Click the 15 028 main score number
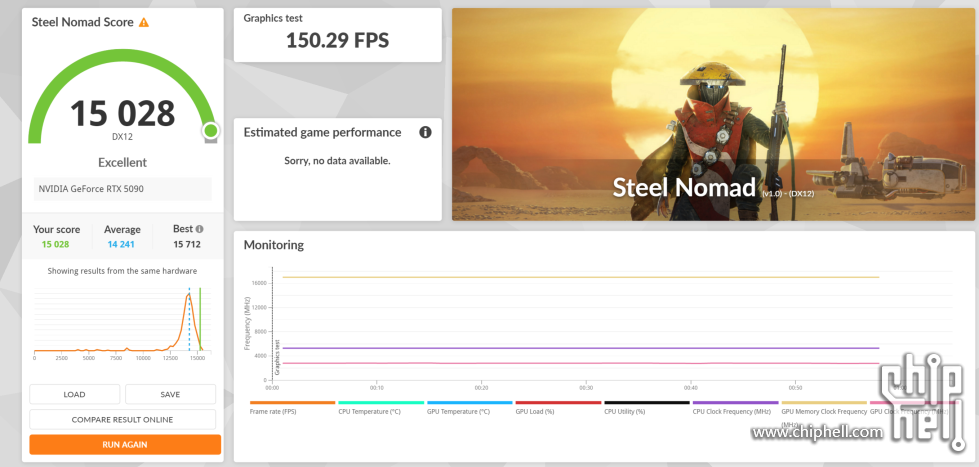 [122, 113]
